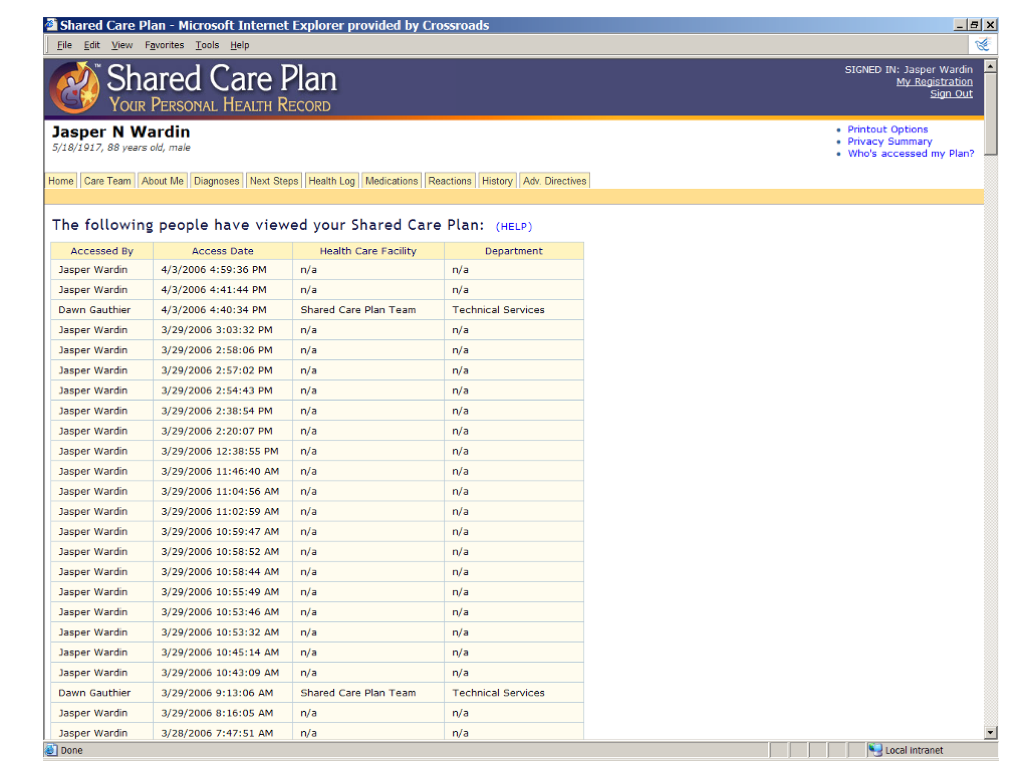The width and height of the screenshot is (1024, 768).
Task: Click Shared Care Plan Team in 3/29/2006 row
Action: point(358,693)
